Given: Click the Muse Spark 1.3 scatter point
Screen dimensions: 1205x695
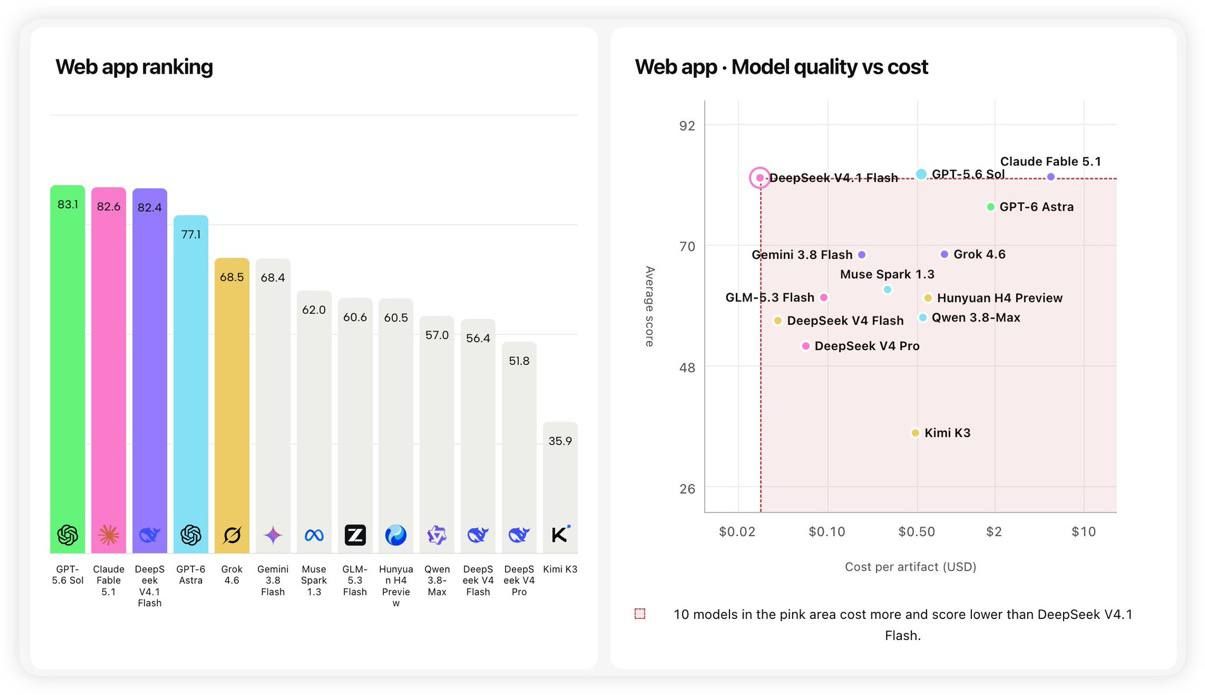Looking at the screenshot, I should pos(887,290).
